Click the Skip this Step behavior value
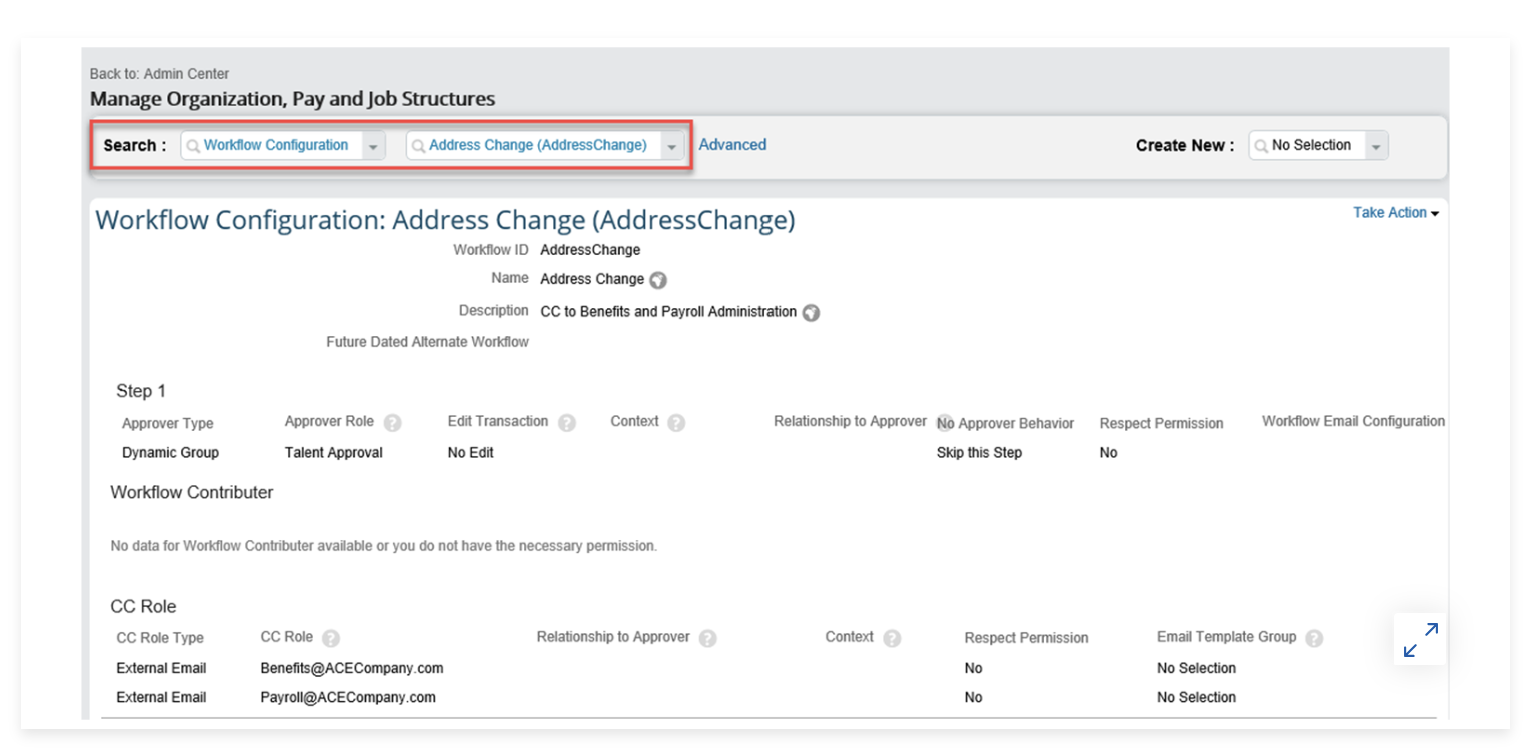This screenshot has width=1532, height=750. point(979,453)
